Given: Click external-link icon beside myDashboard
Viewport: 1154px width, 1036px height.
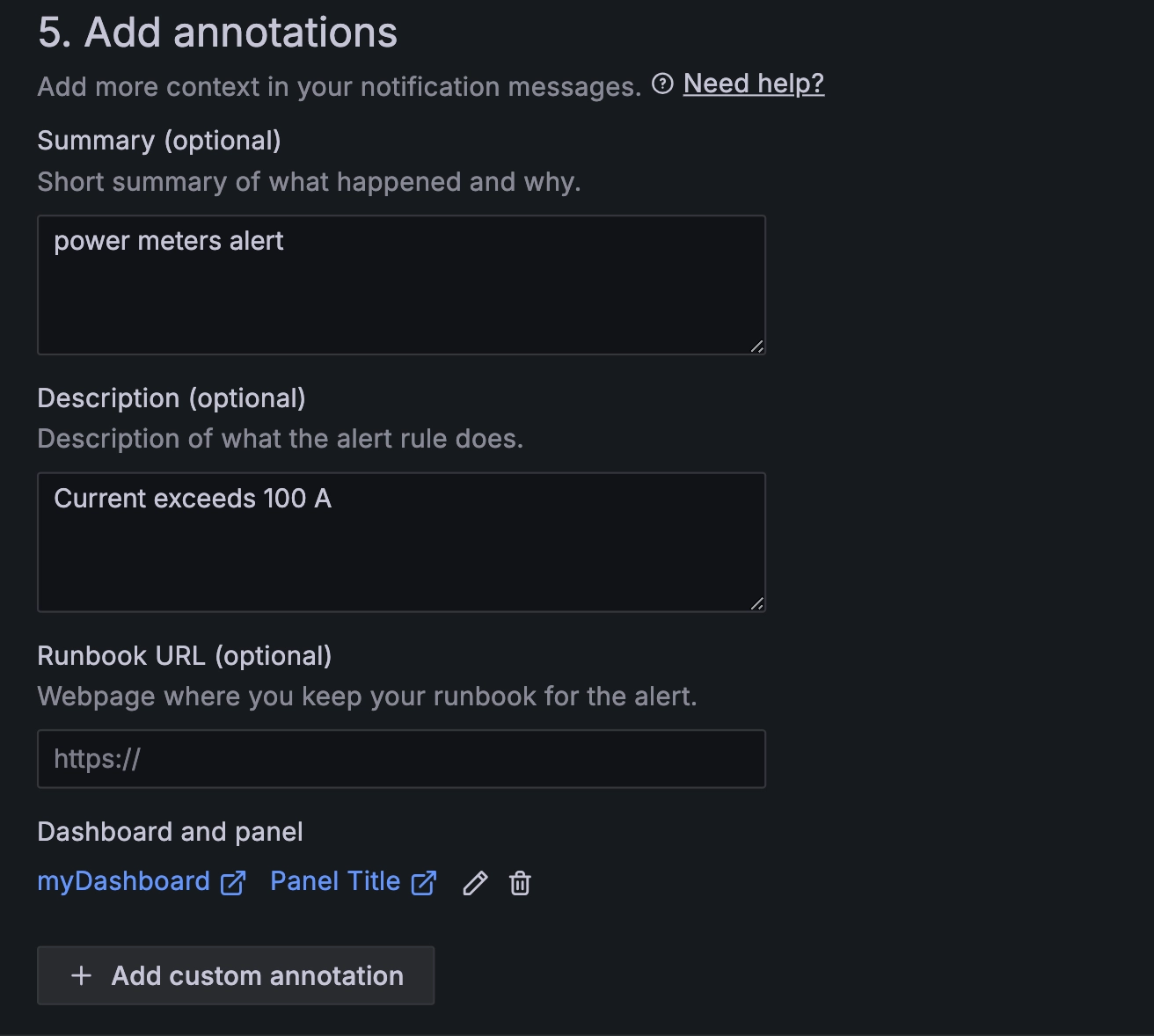Looking at the screenshot, I should (233, 883).
